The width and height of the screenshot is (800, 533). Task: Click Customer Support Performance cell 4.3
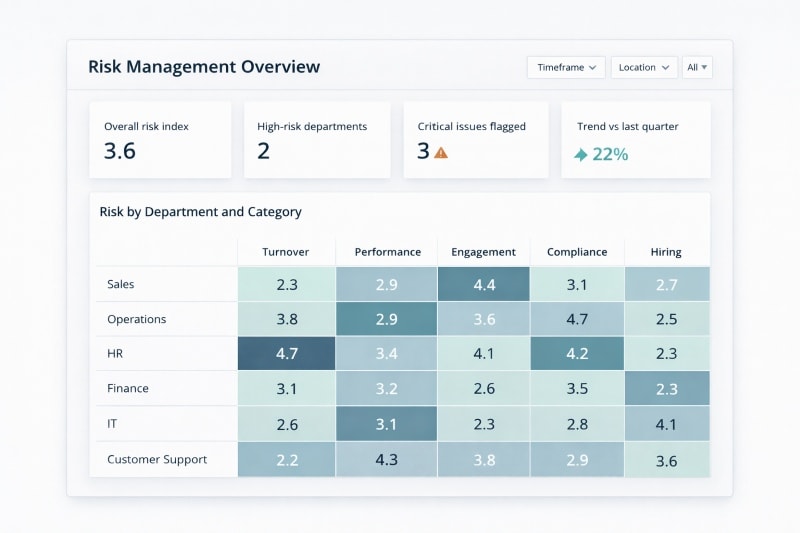point(386,460)
